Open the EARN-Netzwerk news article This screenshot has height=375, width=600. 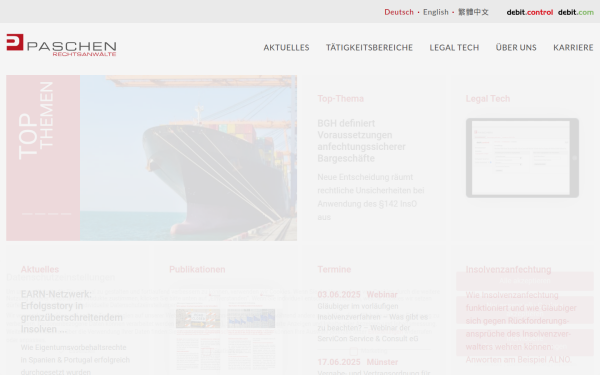(x=72, y=311)
